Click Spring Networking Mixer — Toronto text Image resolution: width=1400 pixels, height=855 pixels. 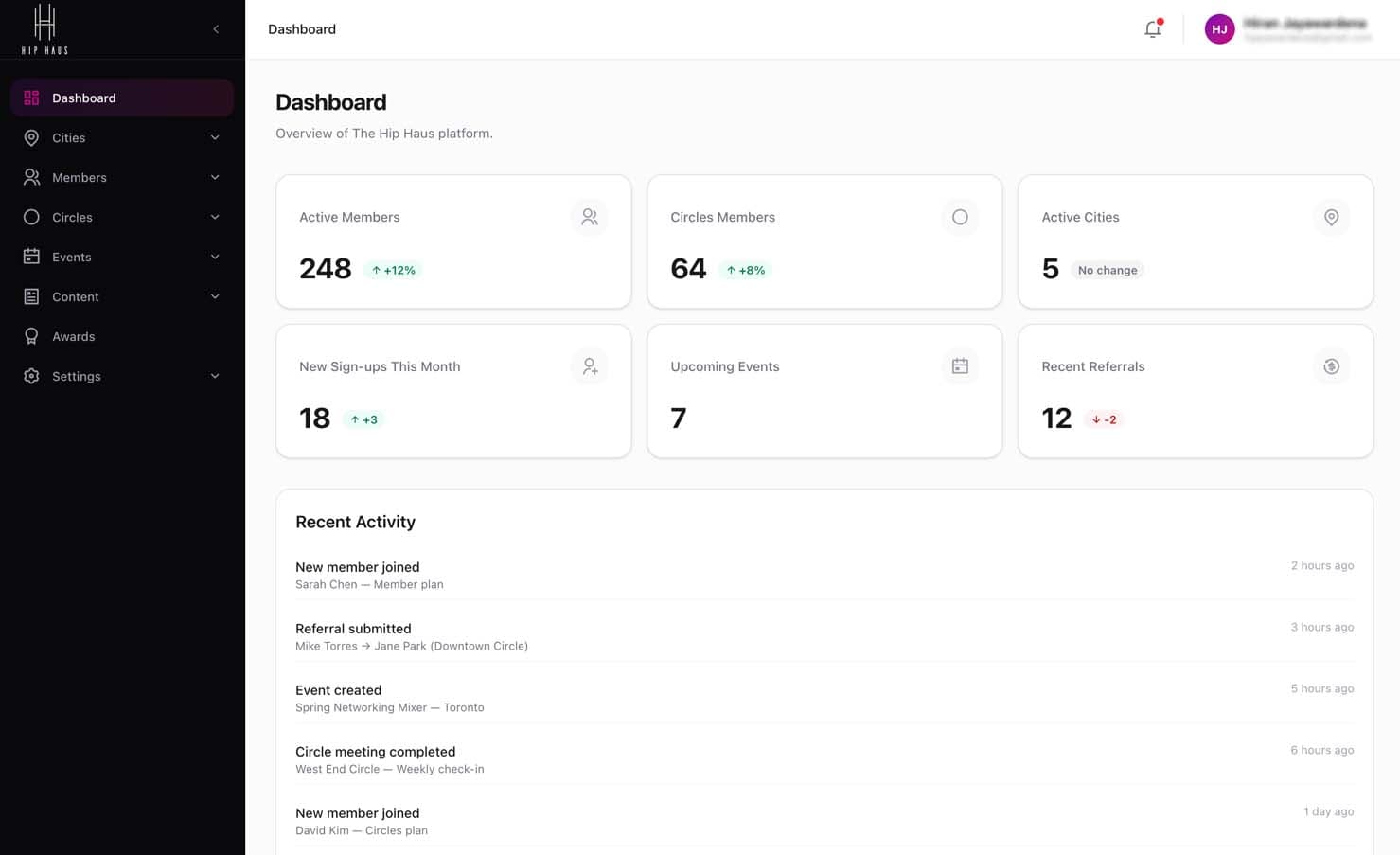tap(389, 707)
